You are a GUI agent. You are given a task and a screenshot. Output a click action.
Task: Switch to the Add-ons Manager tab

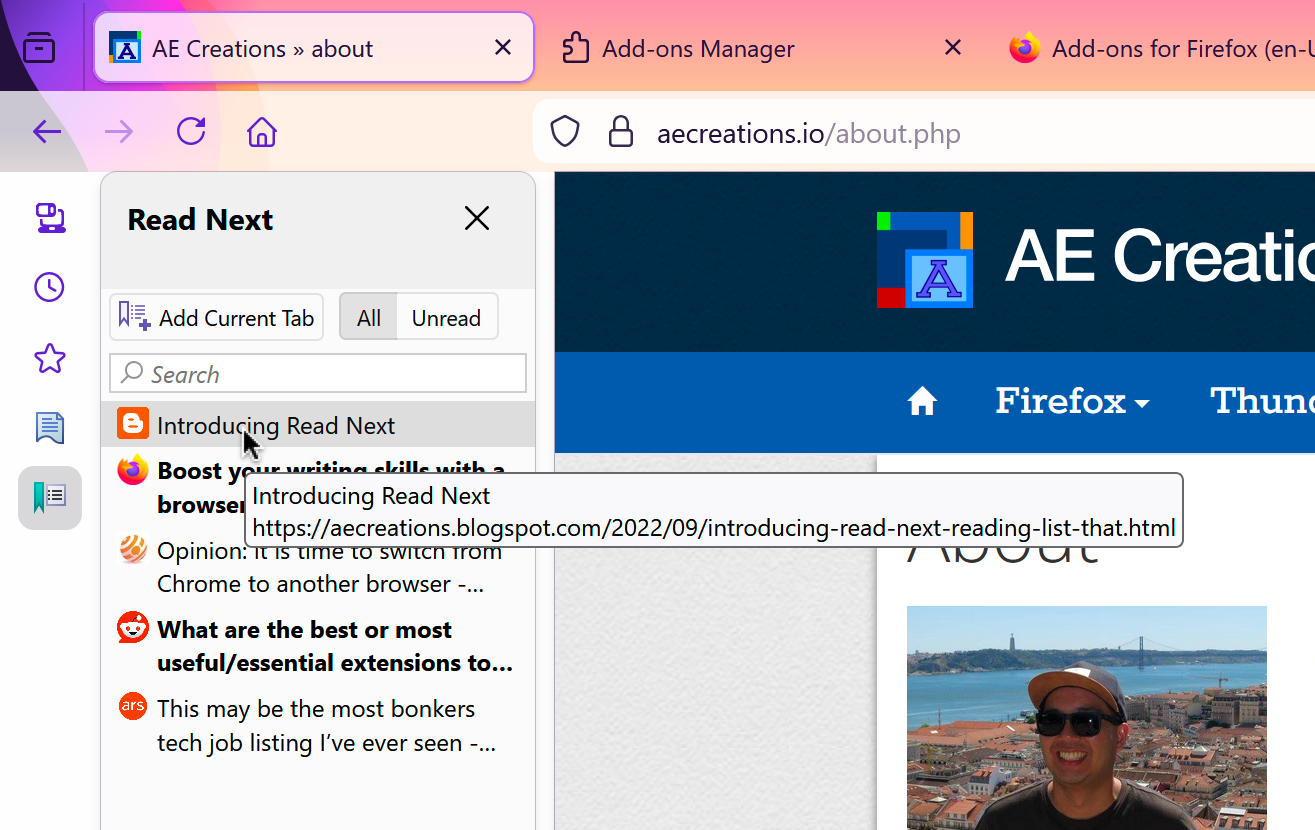[x=697, y=47]
